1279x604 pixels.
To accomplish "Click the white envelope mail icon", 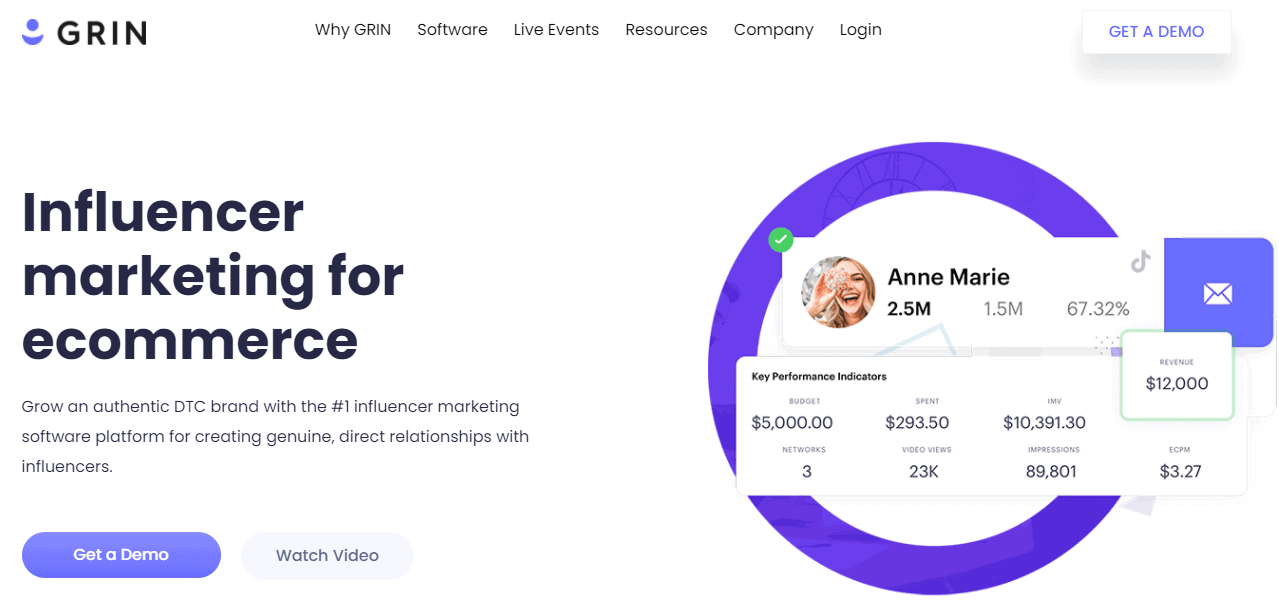I will (x=1217, y=293).
